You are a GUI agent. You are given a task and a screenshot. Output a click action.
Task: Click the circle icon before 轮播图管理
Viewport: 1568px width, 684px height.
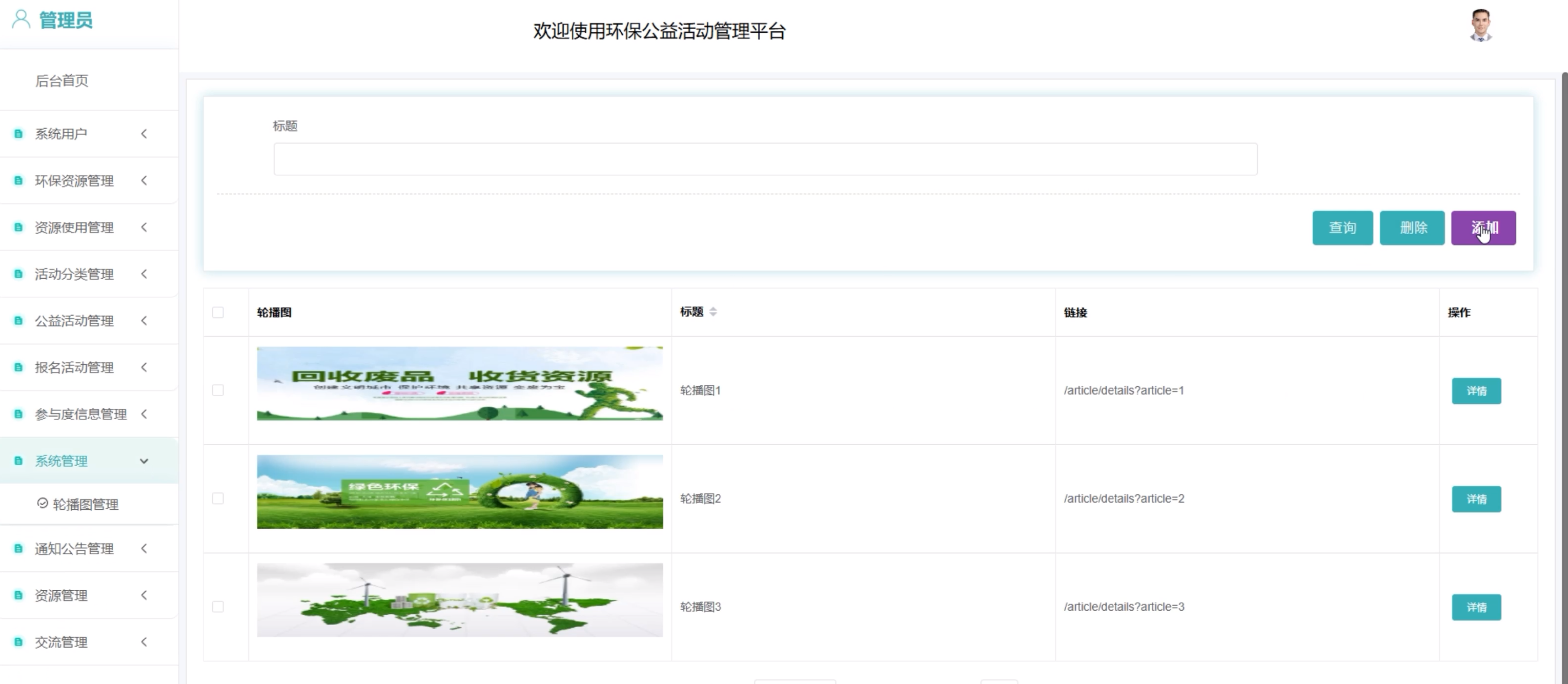tap(43, 503)
